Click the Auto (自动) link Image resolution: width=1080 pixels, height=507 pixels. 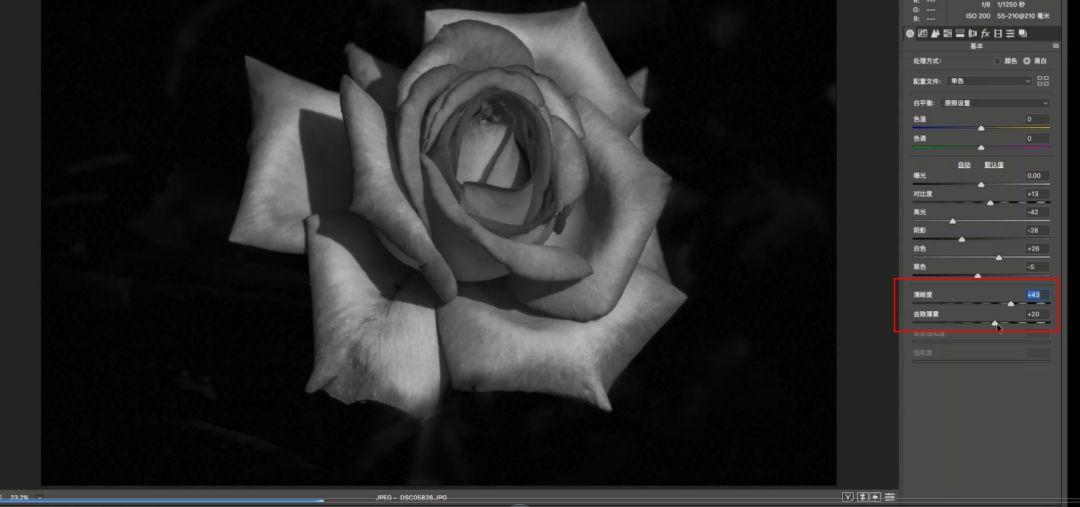pos(964,165)
